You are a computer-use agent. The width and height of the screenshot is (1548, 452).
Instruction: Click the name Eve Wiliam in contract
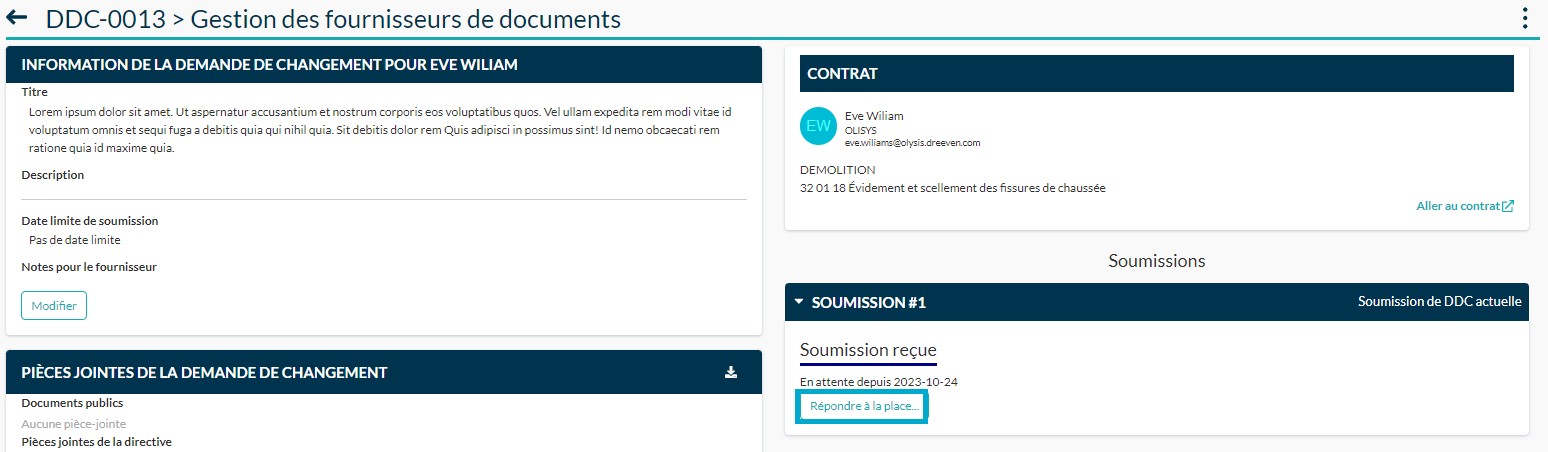pyautogui.click(x=874, y=116)
